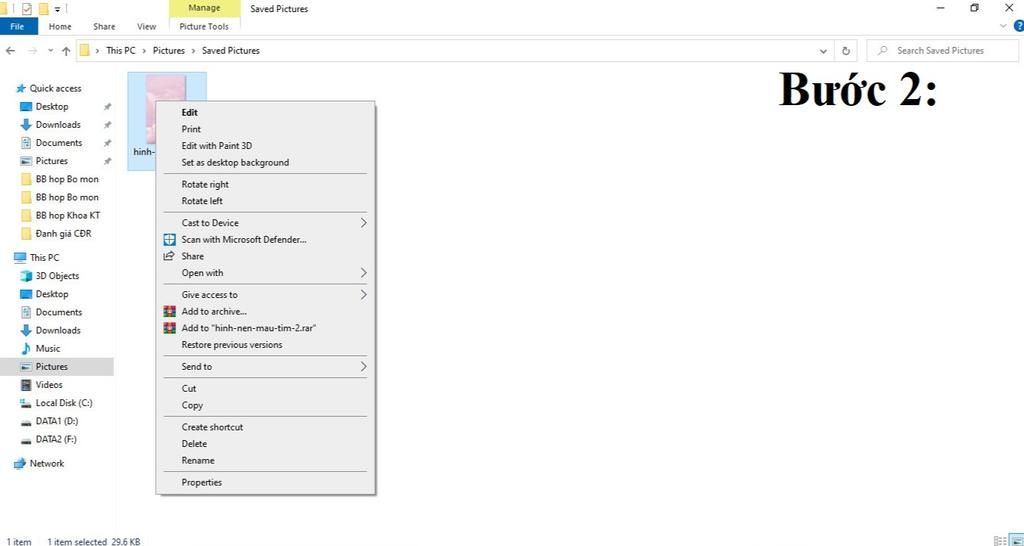Switch to the Share ribbon tab
The height and width of the screenshot is (546, 1024).
(104, 27)
